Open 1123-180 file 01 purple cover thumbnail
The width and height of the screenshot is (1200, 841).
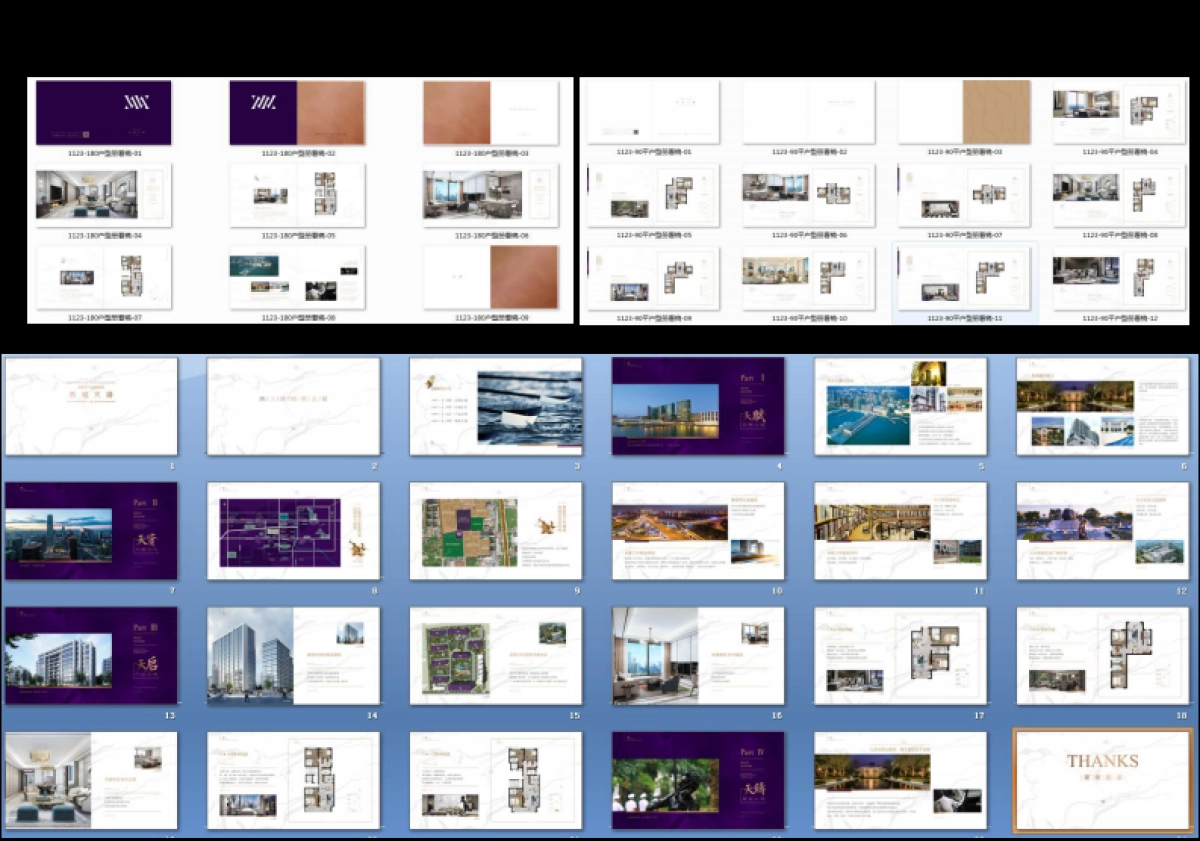(x=103, y=113)
